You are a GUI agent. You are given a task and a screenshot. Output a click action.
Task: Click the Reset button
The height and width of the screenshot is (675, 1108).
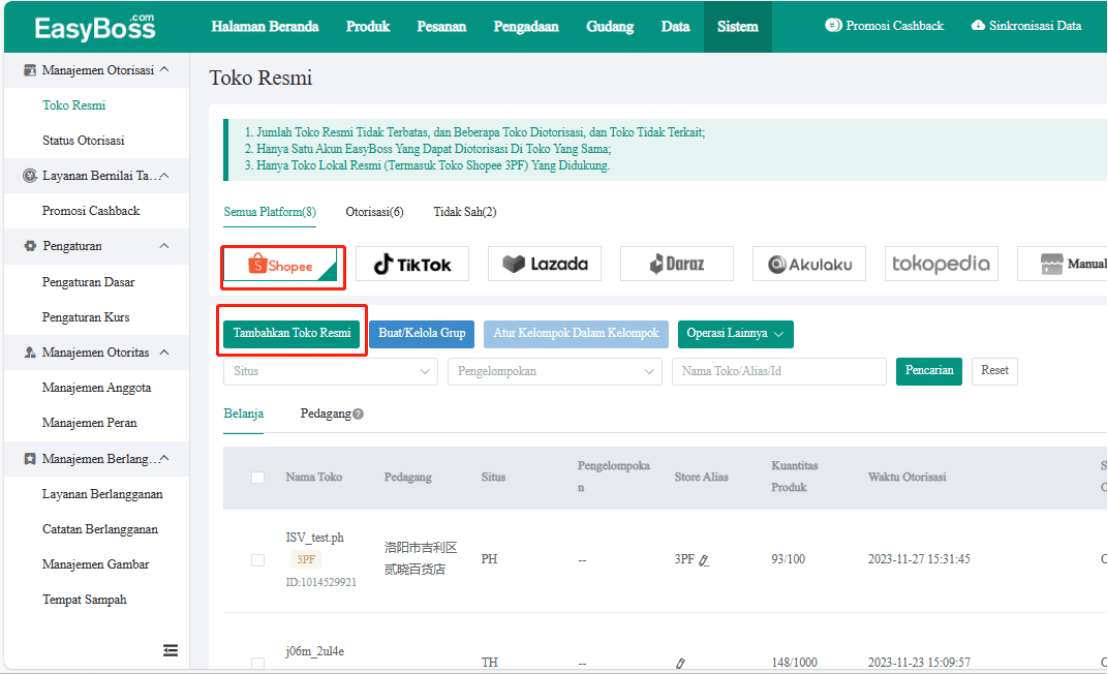point(995,371)
